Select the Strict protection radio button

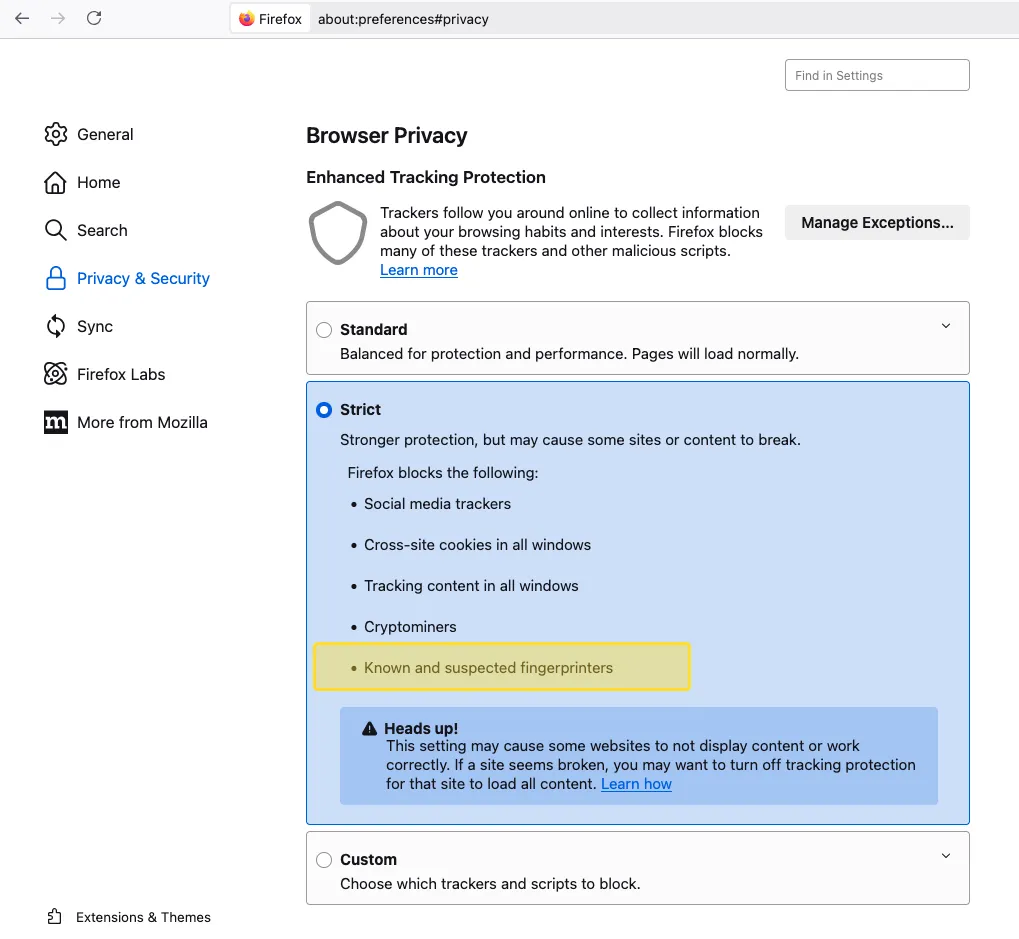click(324, 410)
